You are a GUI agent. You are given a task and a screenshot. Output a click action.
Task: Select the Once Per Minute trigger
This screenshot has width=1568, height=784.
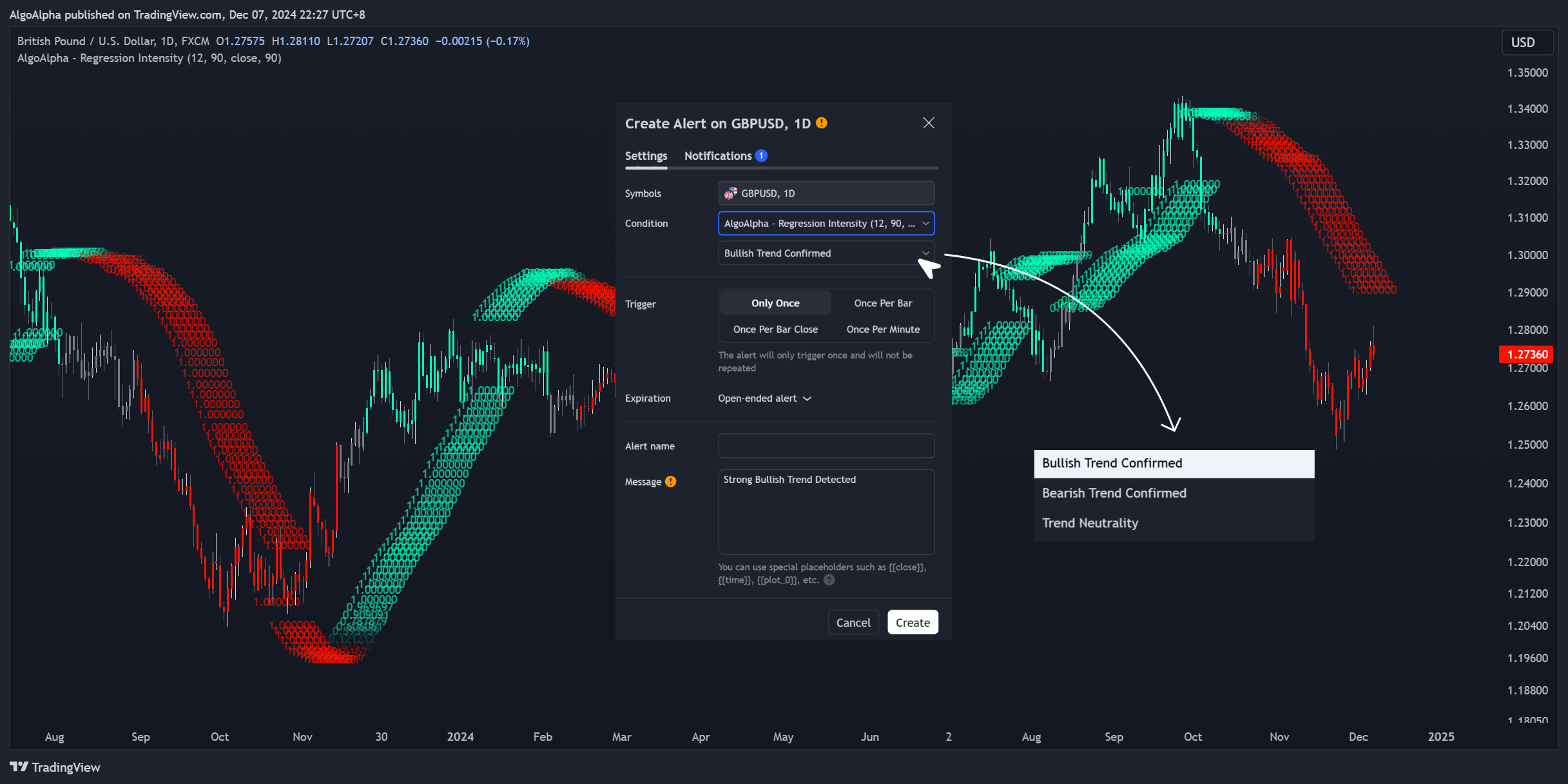[883, 329]
